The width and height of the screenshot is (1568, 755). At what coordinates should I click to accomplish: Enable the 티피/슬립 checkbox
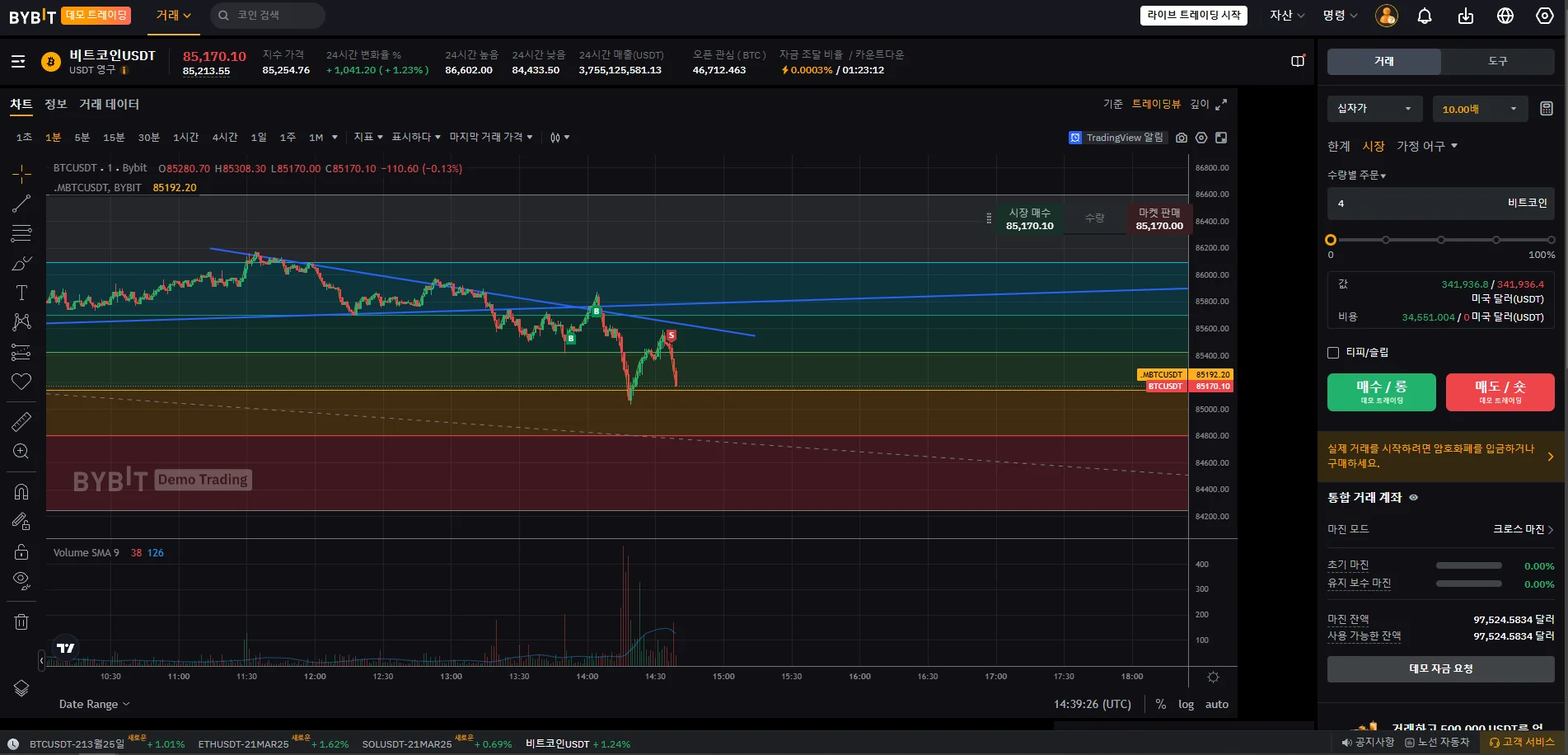coord(1333,353)
